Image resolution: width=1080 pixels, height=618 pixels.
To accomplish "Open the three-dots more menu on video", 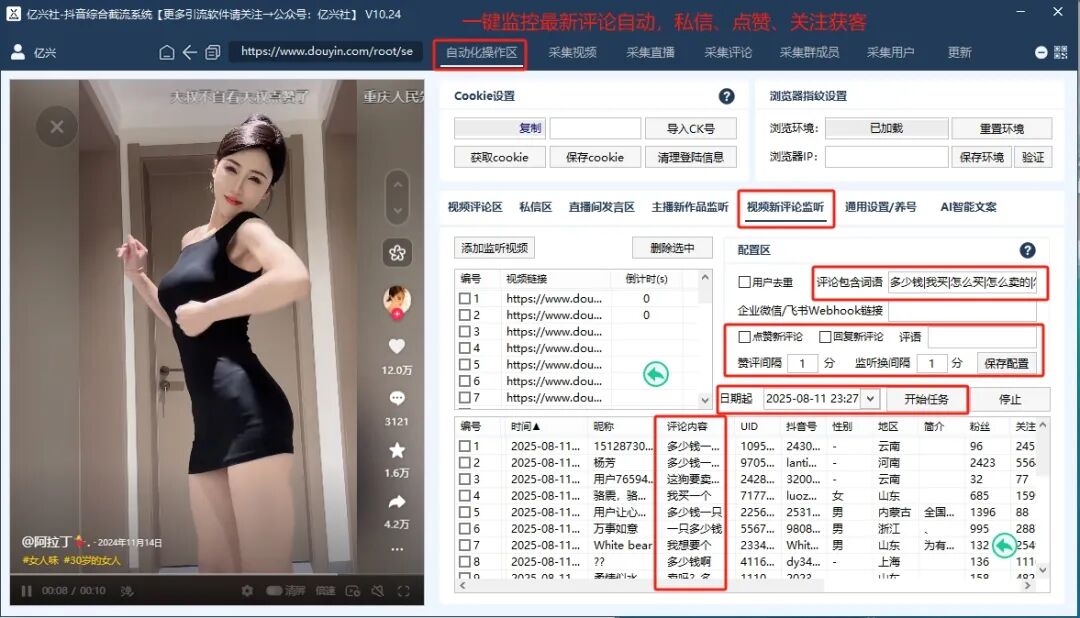I will [x=397, y=549].
